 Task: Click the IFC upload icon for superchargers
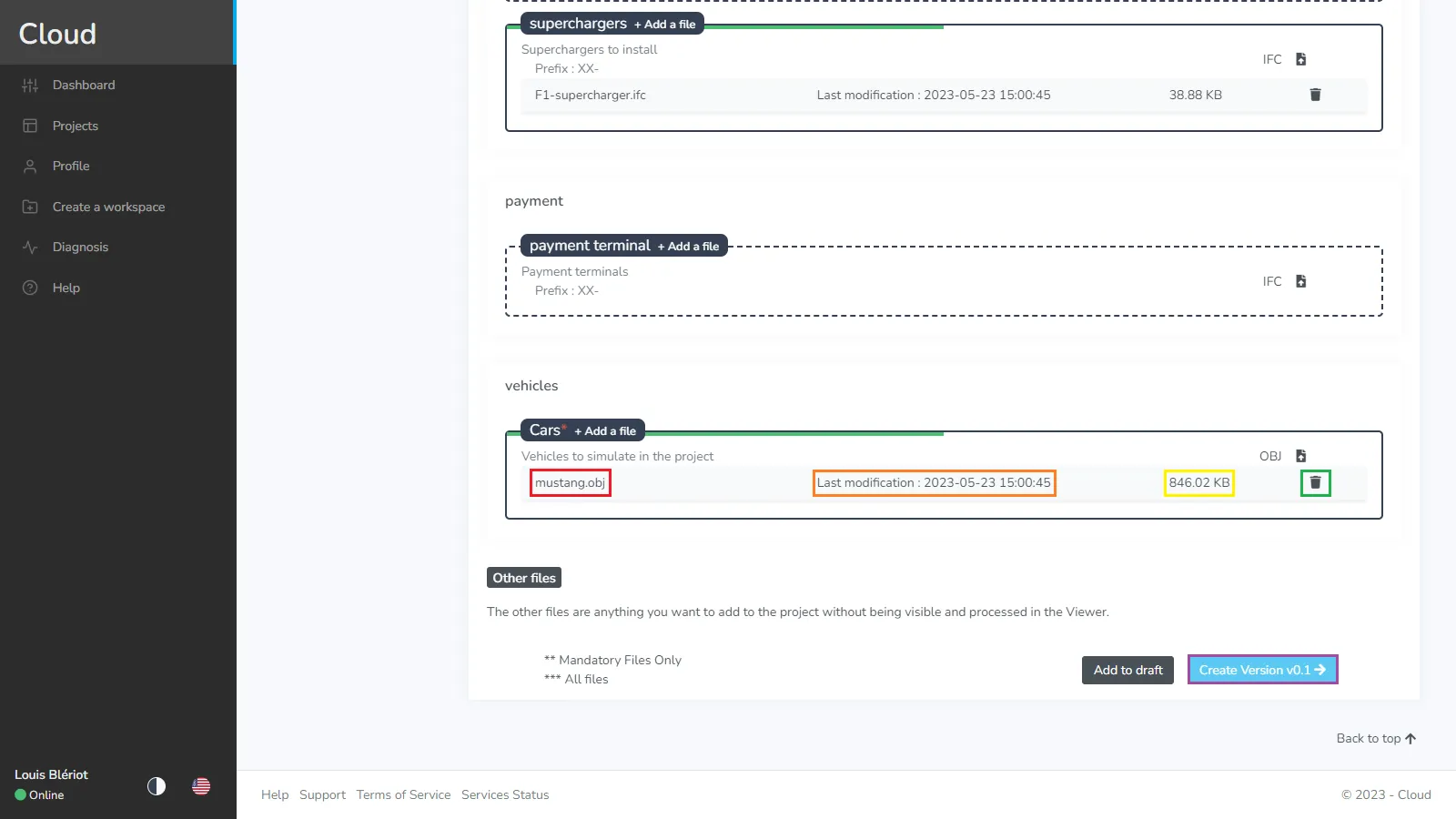1301,59
